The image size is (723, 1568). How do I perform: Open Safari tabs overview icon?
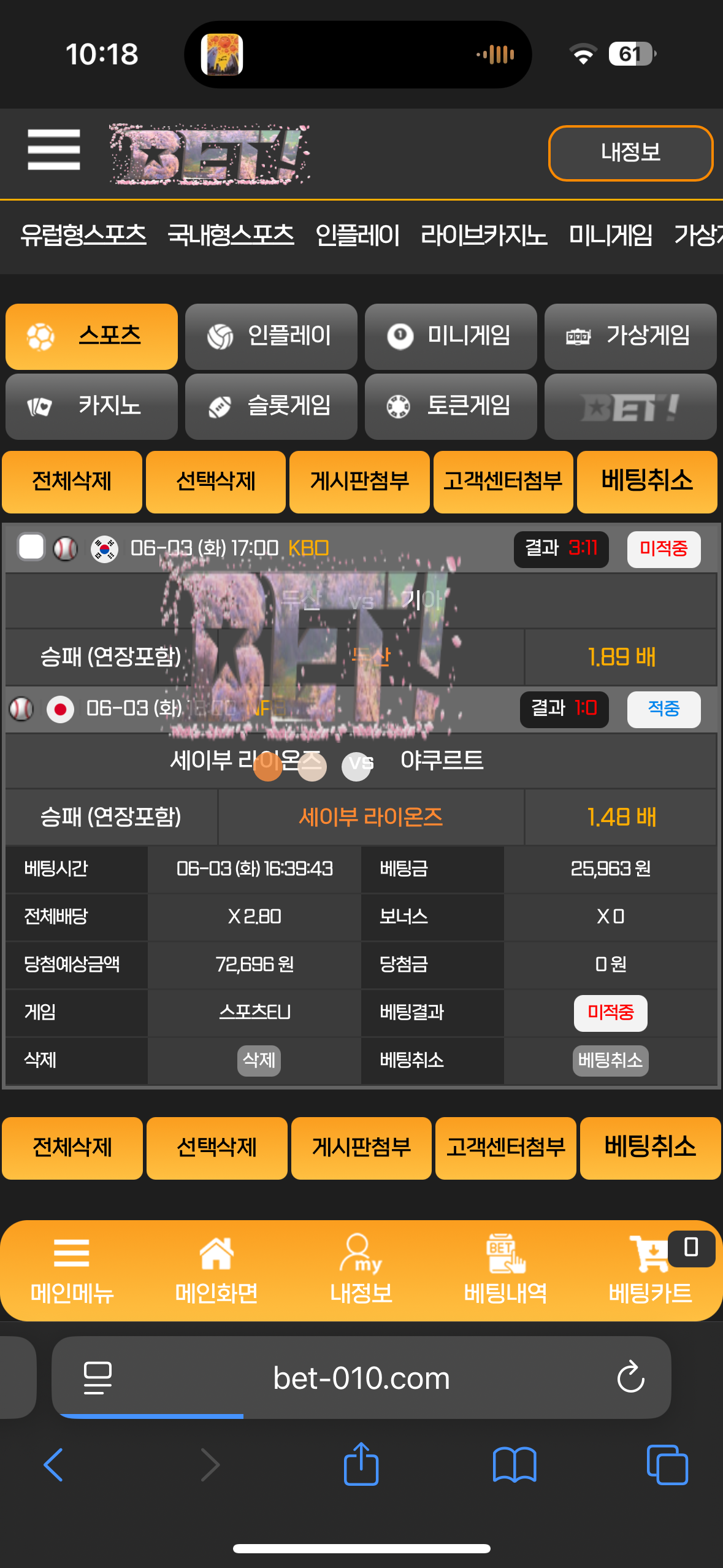(667, 1465)
